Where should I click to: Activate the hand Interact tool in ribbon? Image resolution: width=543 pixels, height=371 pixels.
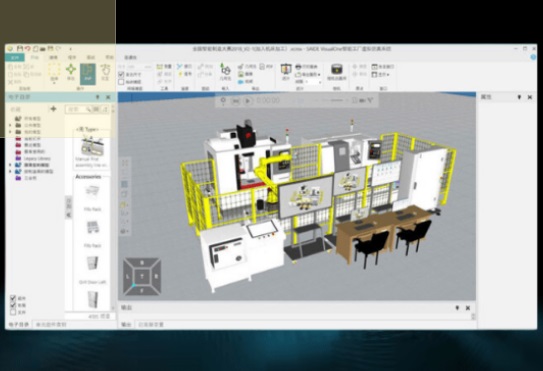(x=105, y=72)
